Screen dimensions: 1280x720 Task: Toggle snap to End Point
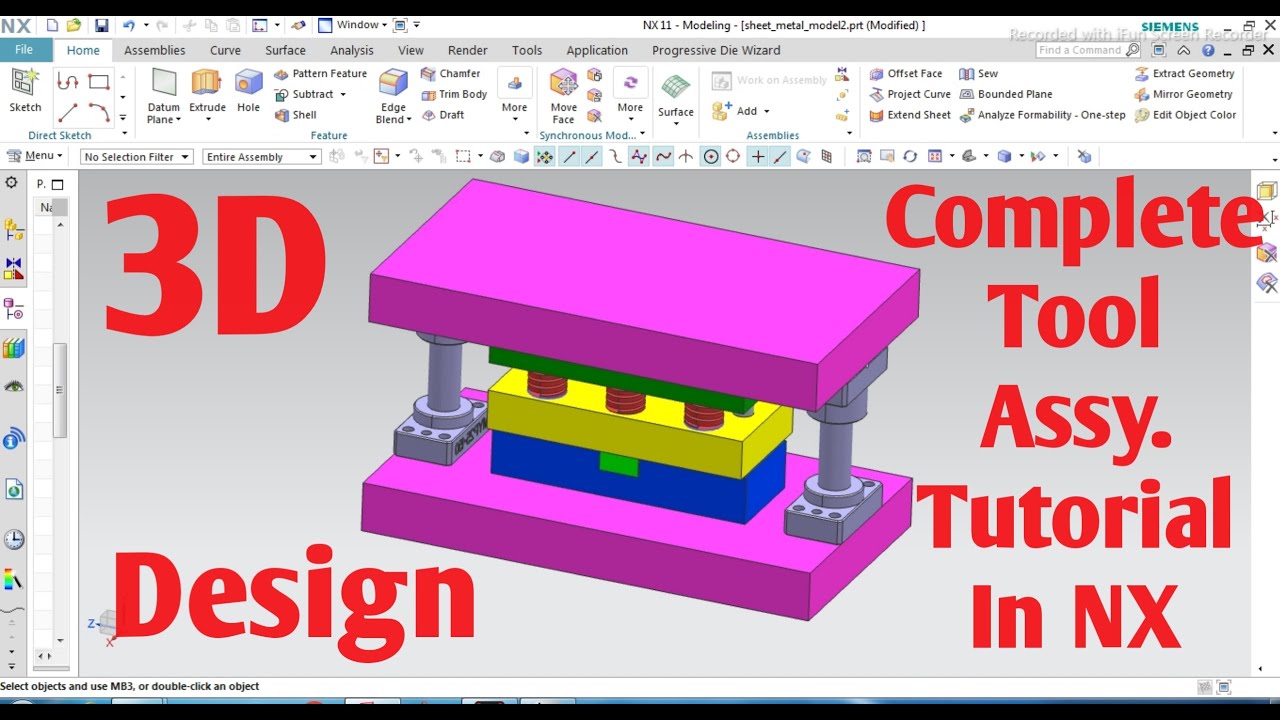tap(569, 157)
